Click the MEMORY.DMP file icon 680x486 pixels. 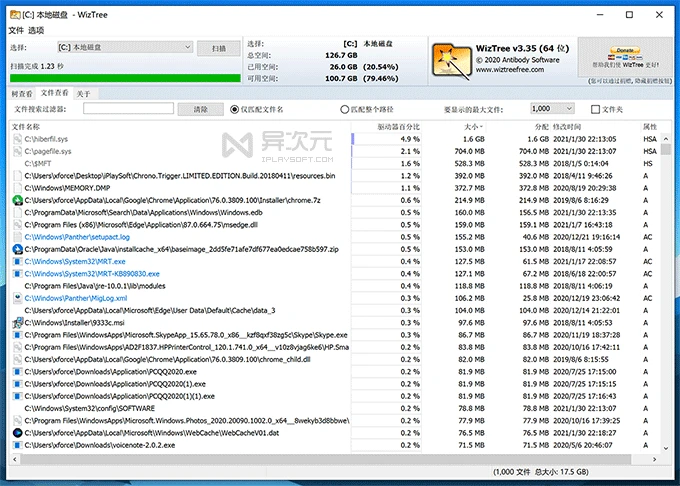point(17,188)
